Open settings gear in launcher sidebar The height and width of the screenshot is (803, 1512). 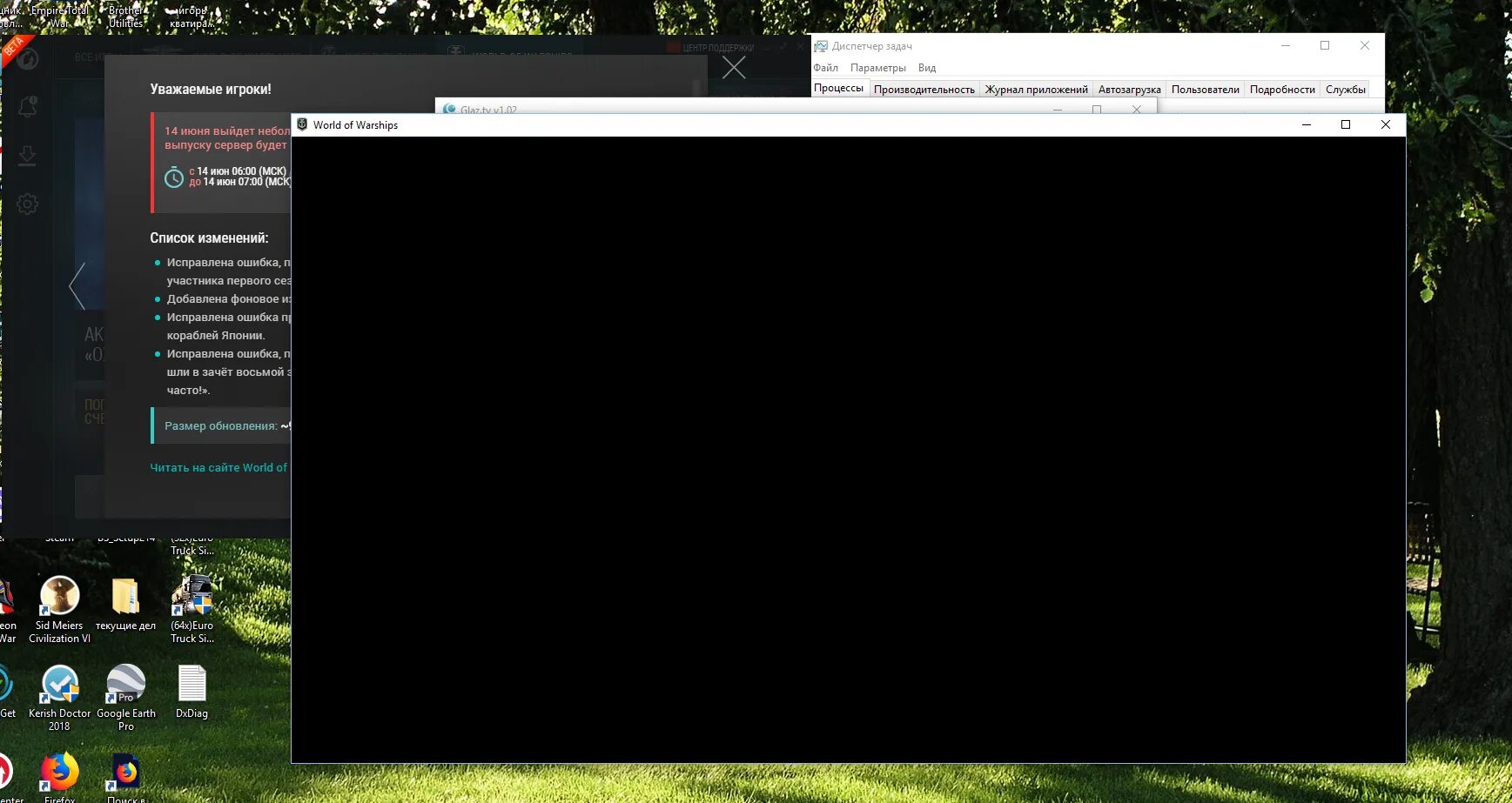(x=28, y=204)
